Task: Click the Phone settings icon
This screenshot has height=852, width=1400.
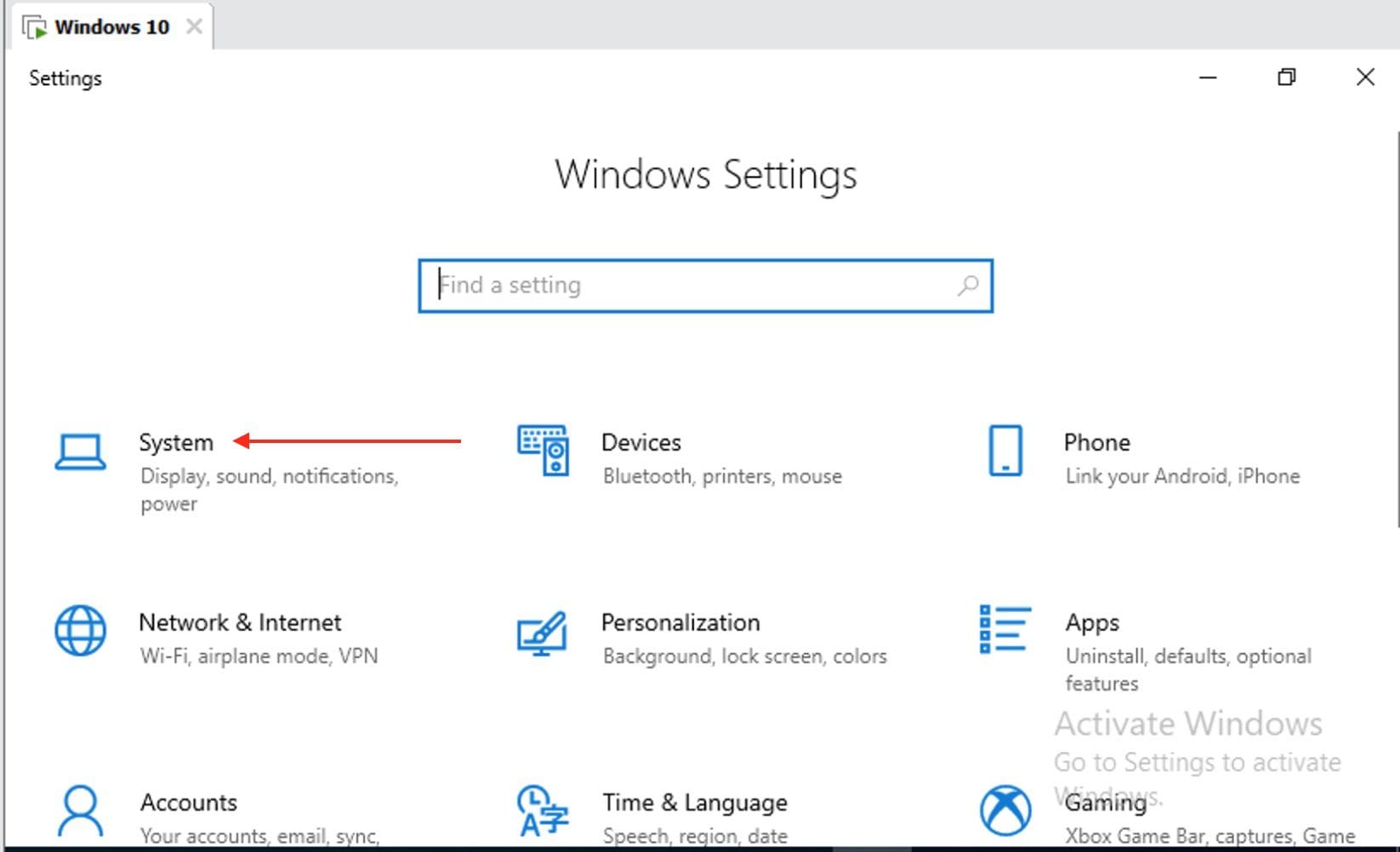Action: click(1005, 451)
